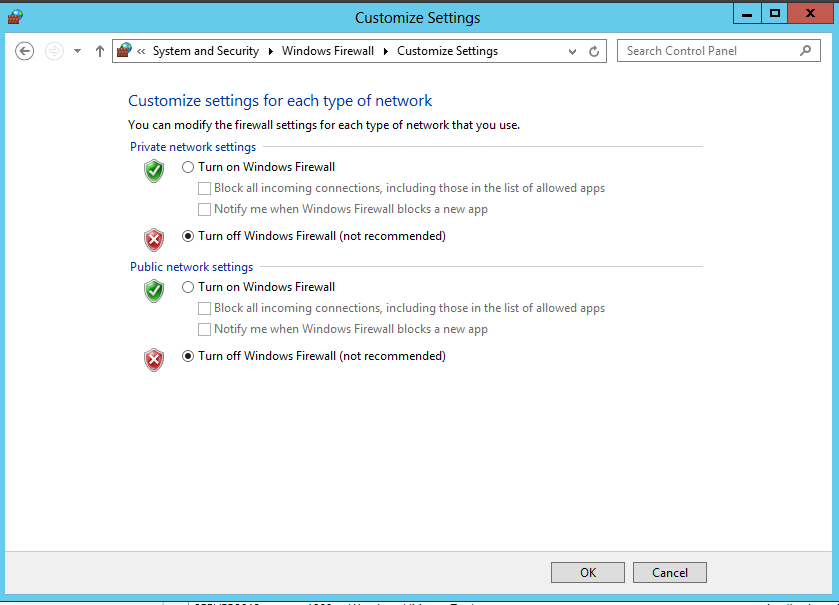Viewport: 839px width, 605px height.
Task: Click the Back navigation arrow
Action: [25, 51]
